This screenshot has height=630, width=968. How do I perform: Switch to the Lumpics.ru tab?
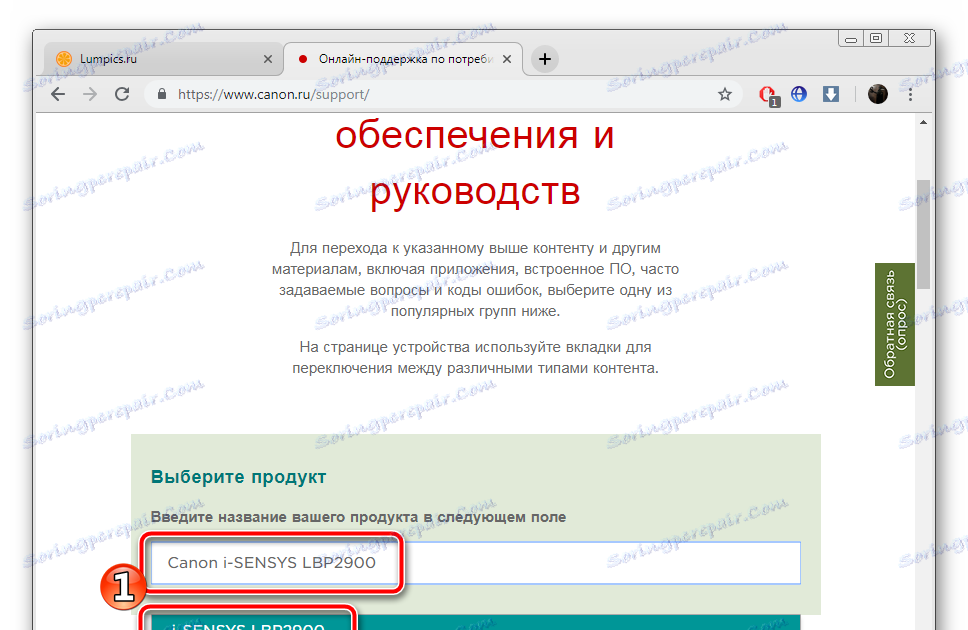tap(164, 59)
